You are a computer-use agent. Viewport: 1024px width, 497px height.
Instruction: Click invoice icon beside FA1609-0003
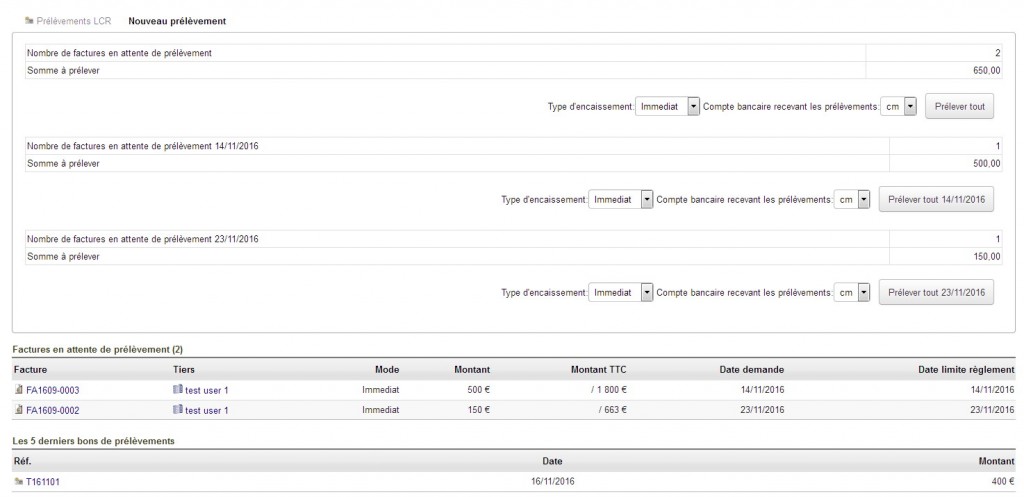tap(18, 390)
